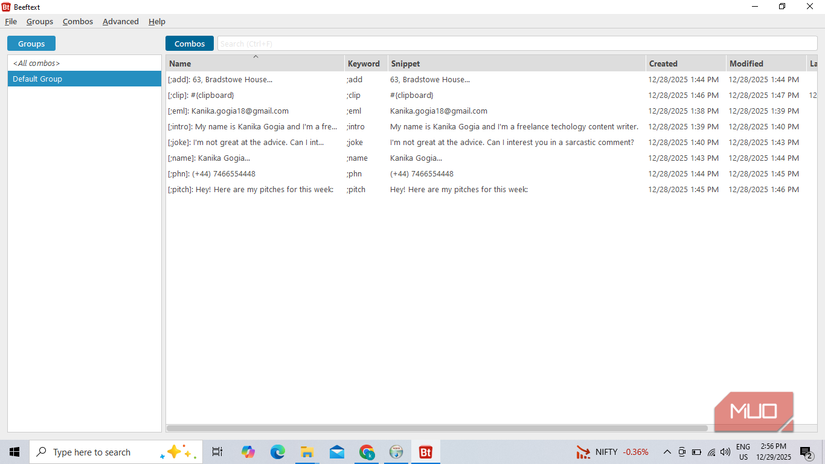The width and height of the screenshot is (825, 464).
Task: Select the [;pitch] combo row
Action: pyautogui.click(x=491, y=190)
